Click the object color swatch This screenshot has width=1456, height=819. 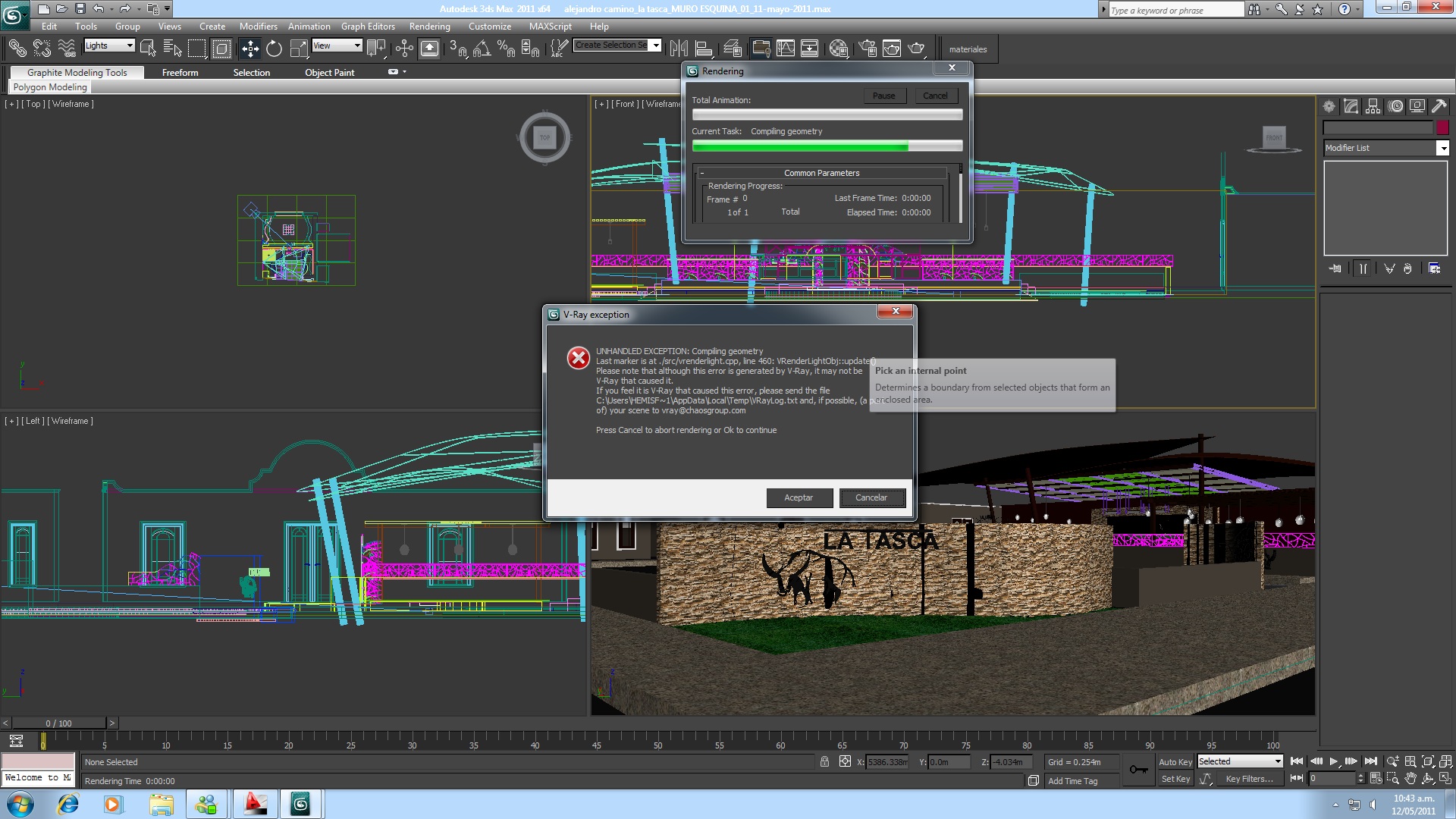1442,127
